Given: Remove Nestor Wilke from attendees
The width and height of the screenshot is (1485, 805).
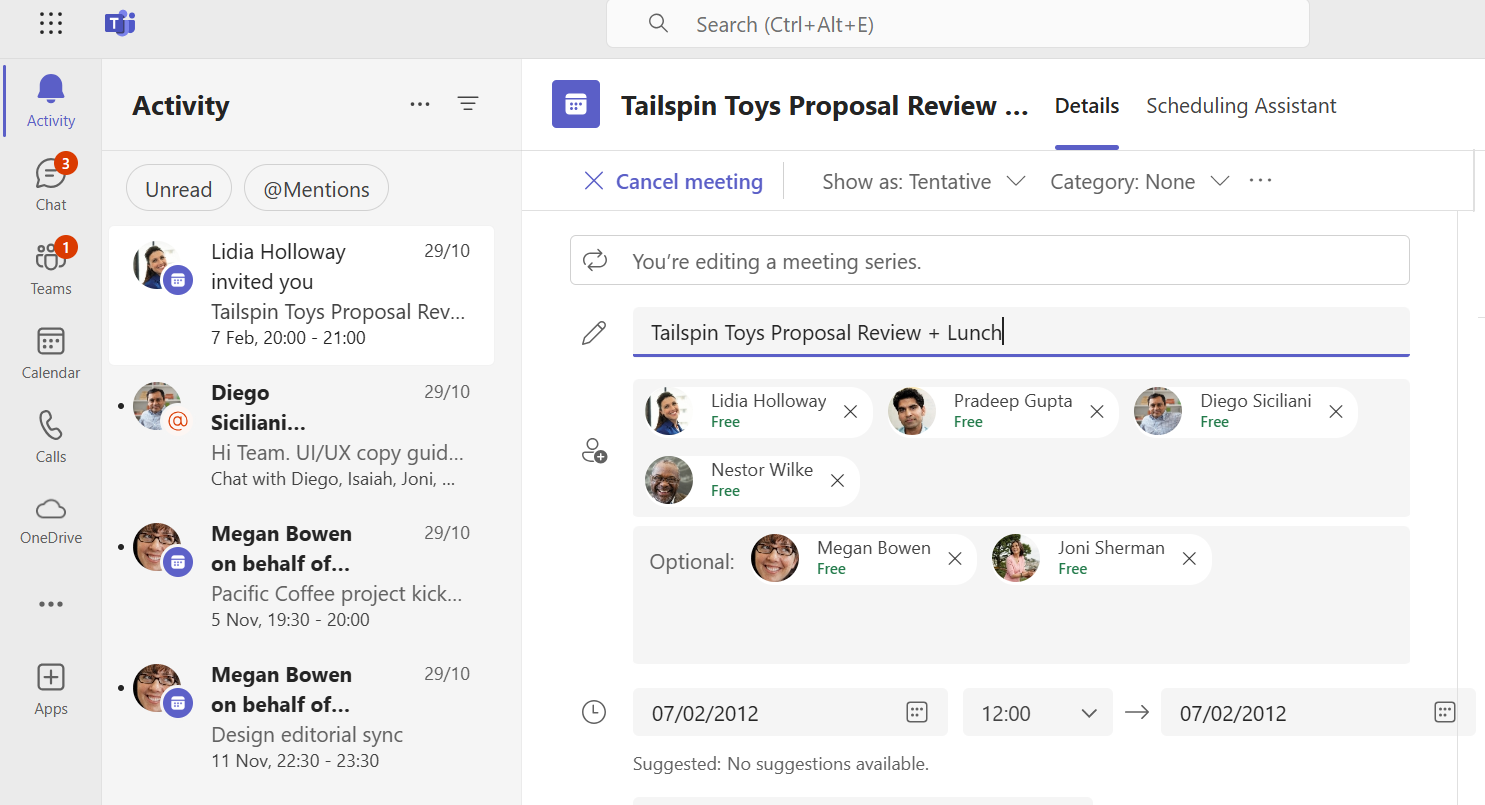Looking at the screenshot, I should [x=838, y=481].
